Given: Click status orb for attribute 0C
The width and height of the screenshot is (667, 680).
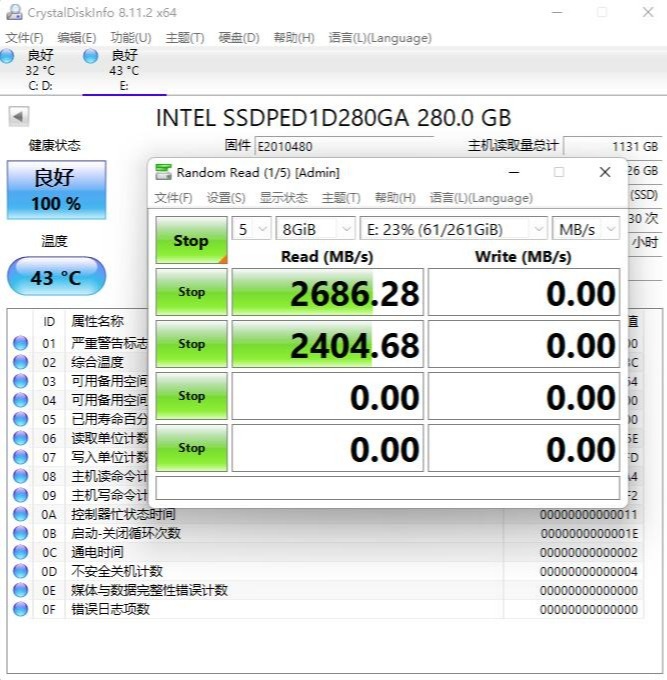Looking at the screenshot, I should click(x=20, y=552).
